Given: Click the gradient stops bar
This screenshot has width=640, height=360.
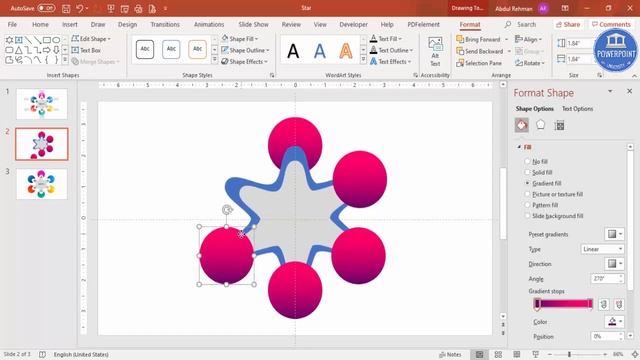Looking at the screenshot, I should 563,303.
